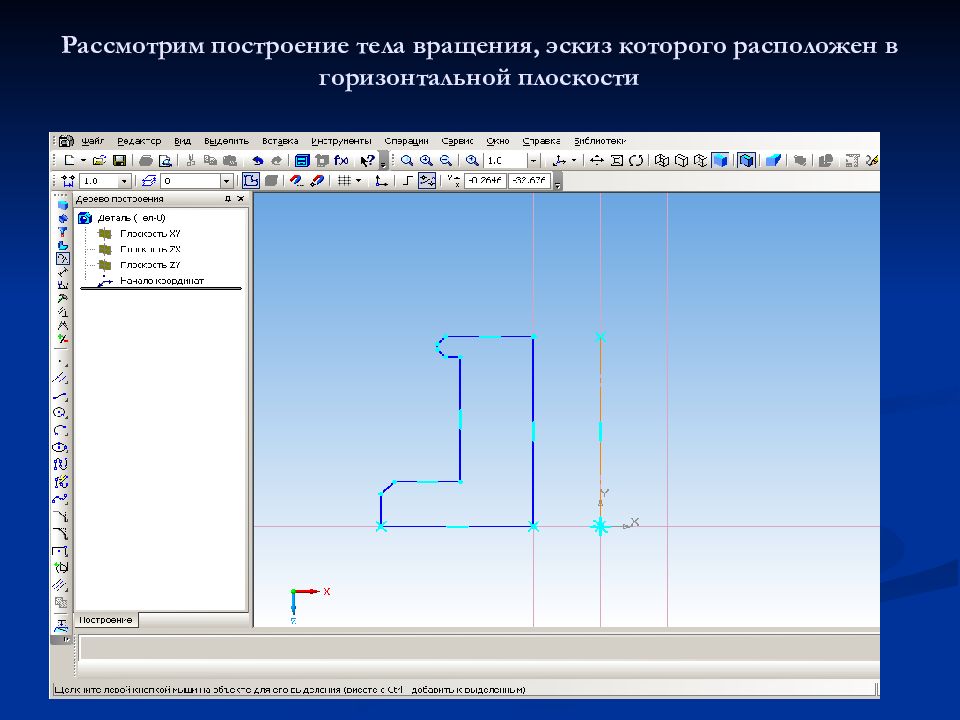Open the Файл menu

tap(92, 141)
